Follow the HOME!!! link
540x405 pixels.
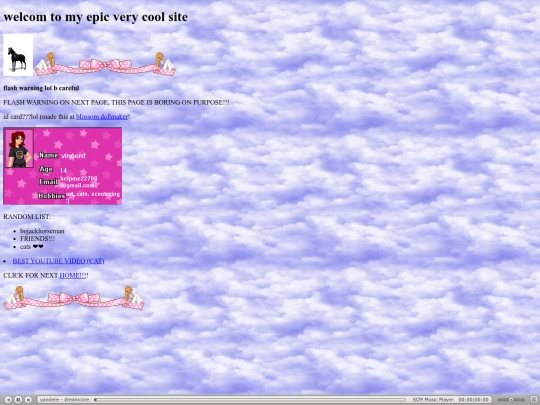pyautogui.click(x=73, y=276)
